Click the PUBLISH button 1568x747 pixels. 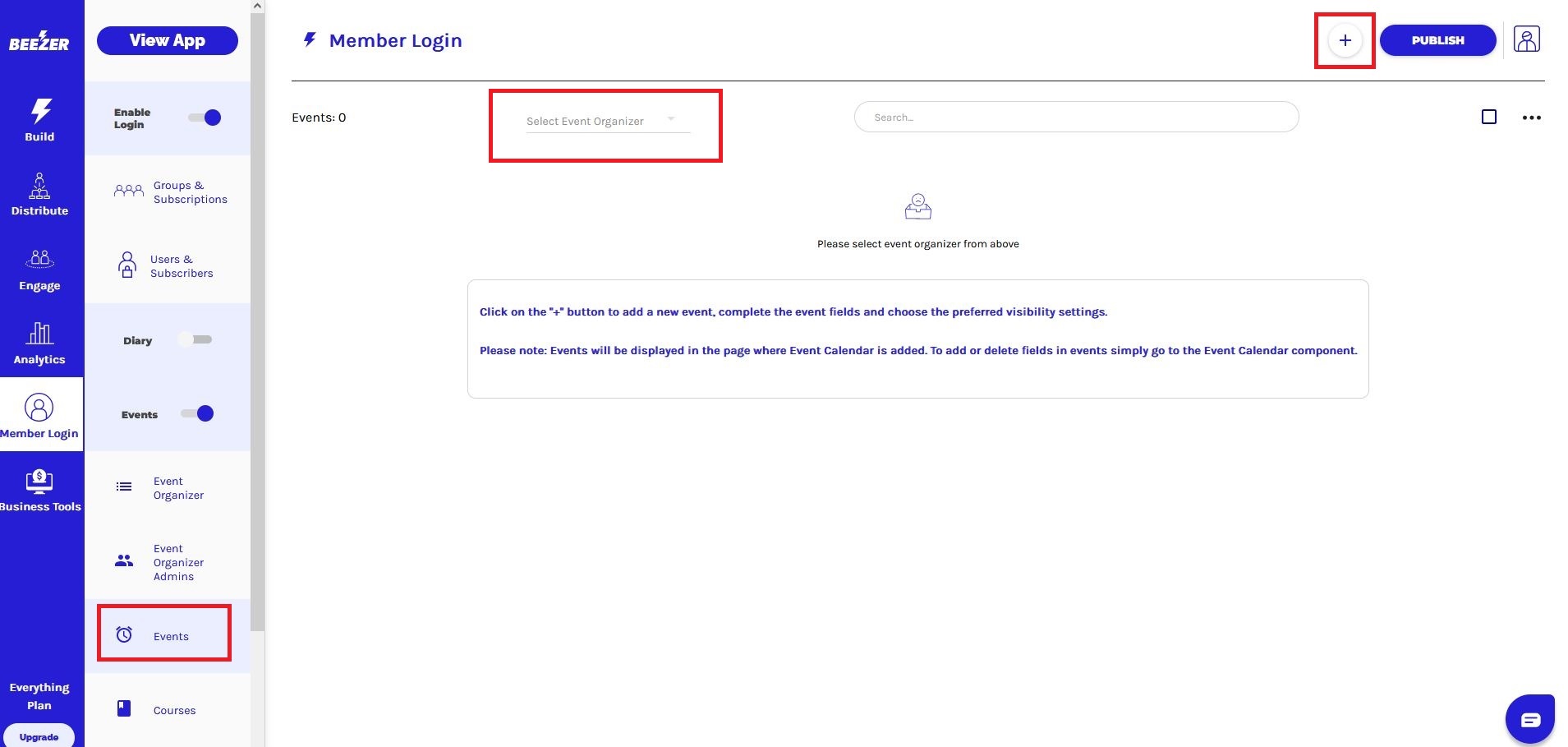pos(1437,40)
